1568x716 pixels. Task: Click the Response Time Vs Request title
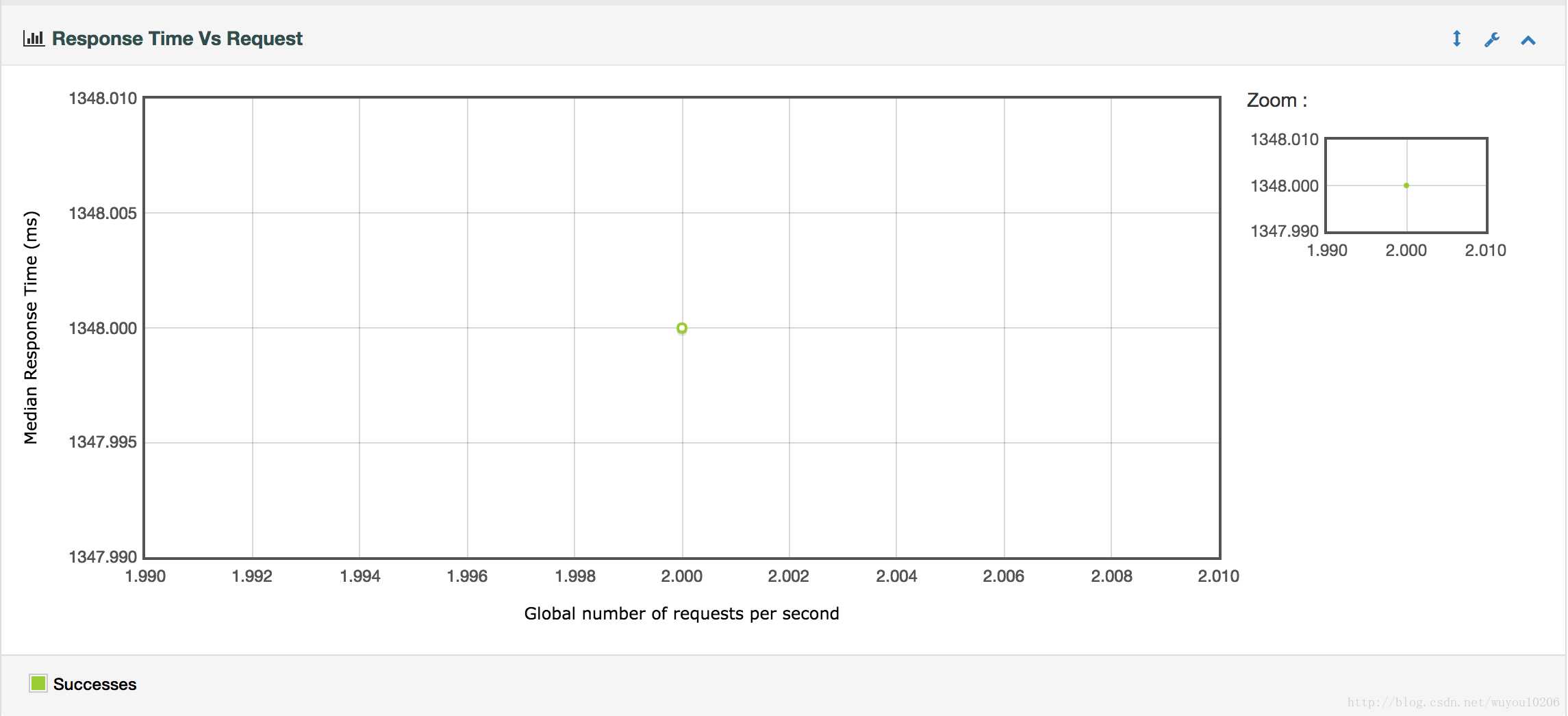[177, 39]
